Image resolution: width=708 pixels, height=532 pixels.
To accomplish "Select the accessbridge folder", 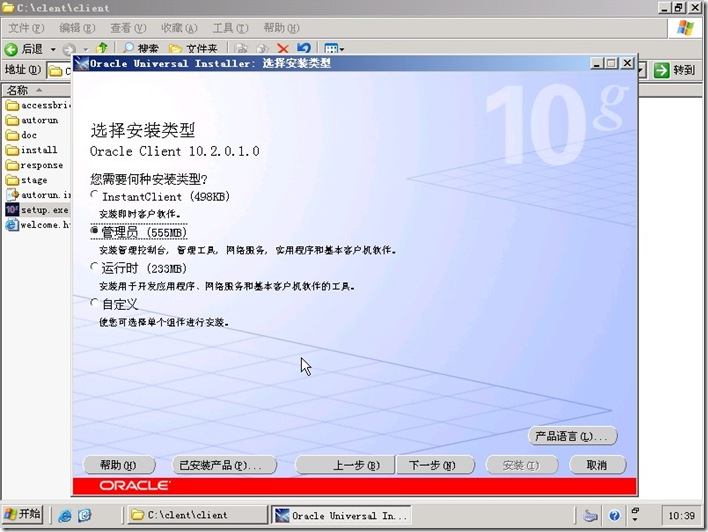I will 38,105.
